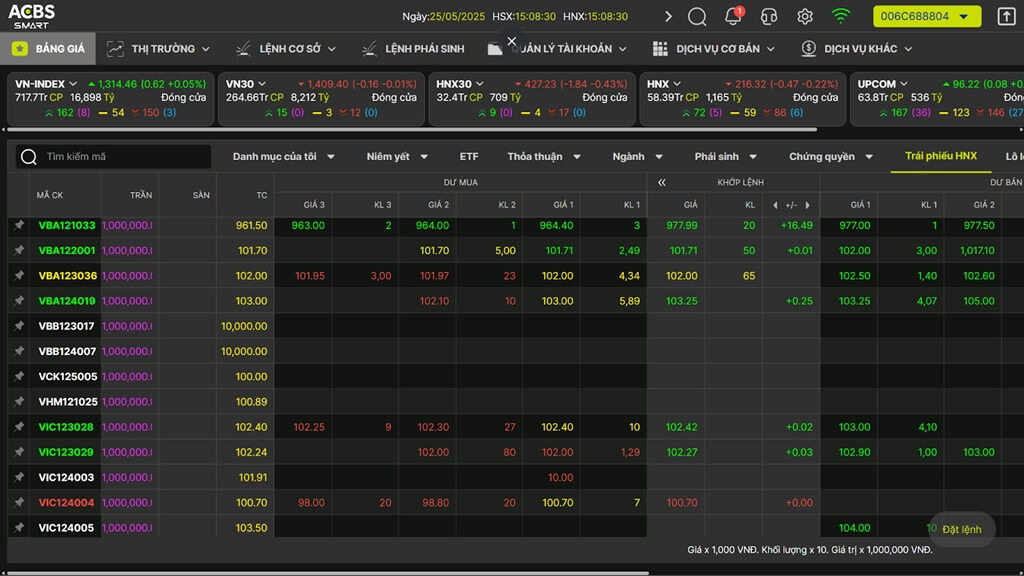This screenshot has height=576, width=1024.
Task: Expand the VN30 index chevron
Action: [x=262, y=84]
